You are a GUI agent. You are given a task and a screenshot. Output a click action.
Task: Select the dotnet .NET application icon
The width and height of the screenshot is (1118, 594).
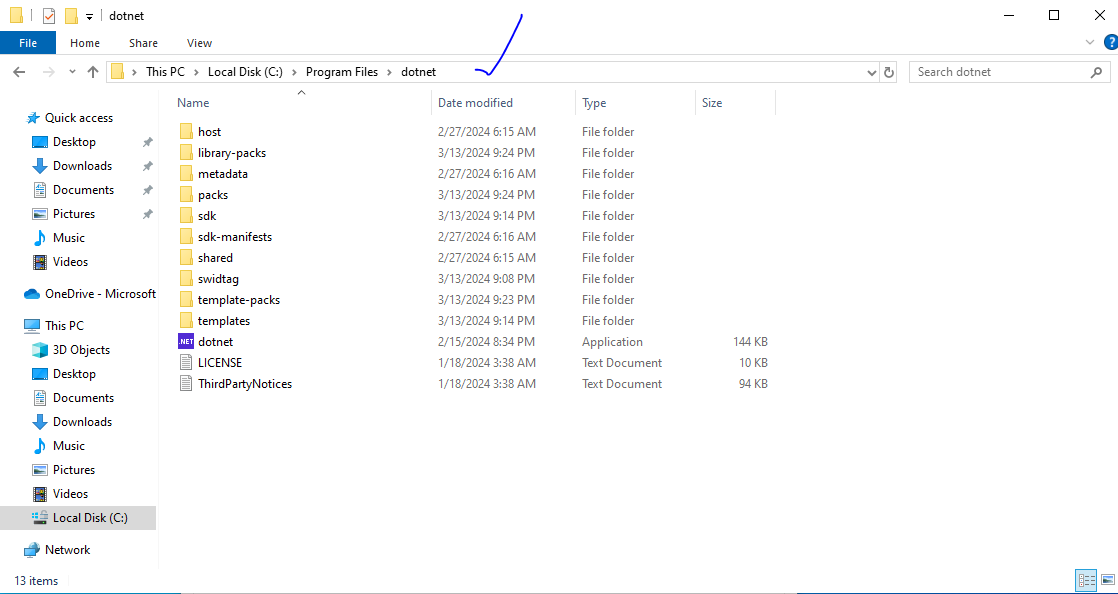tap(186, 342)
